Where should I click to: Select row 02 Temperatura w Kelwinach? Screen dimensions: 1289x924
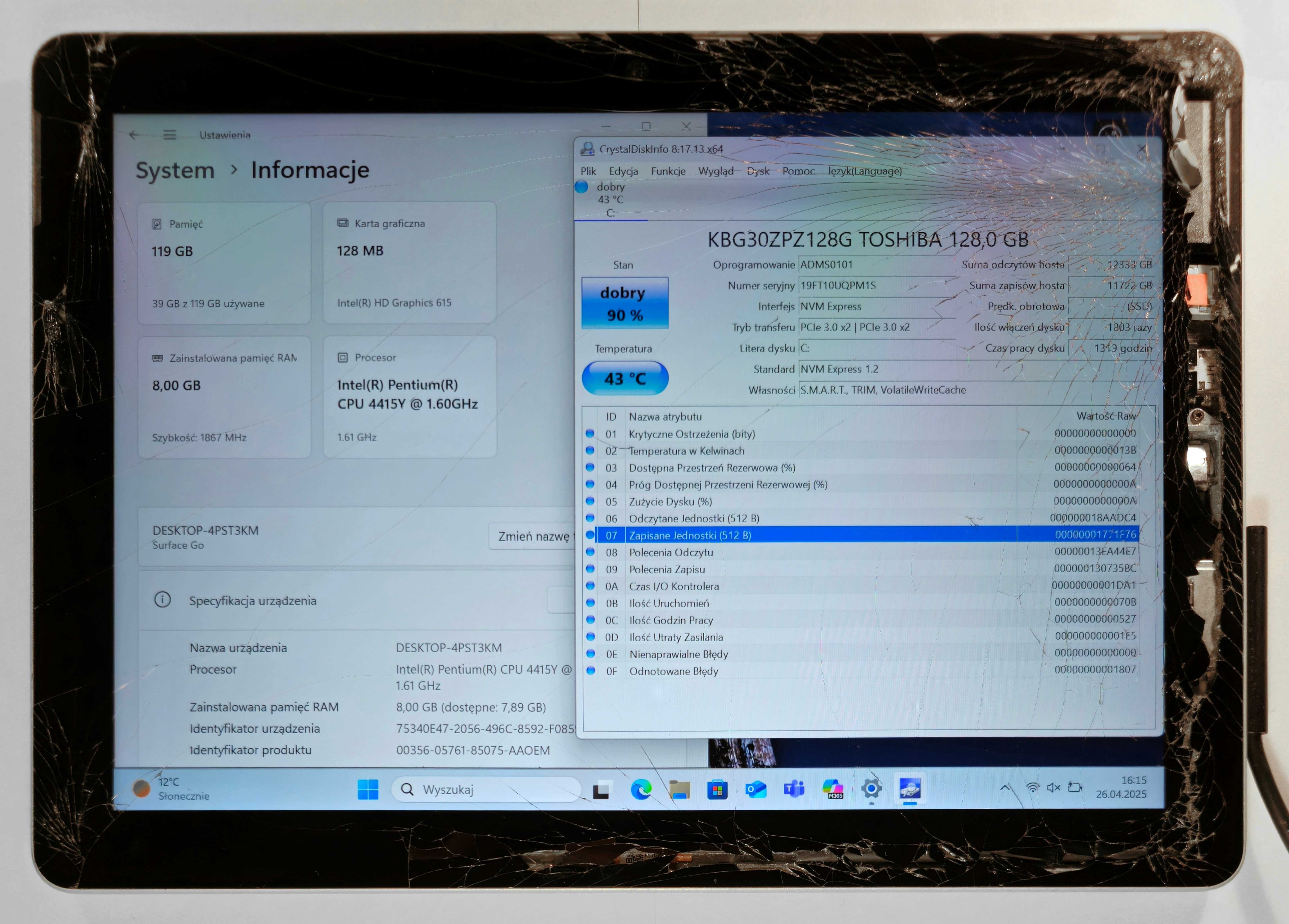coord(861,451)
